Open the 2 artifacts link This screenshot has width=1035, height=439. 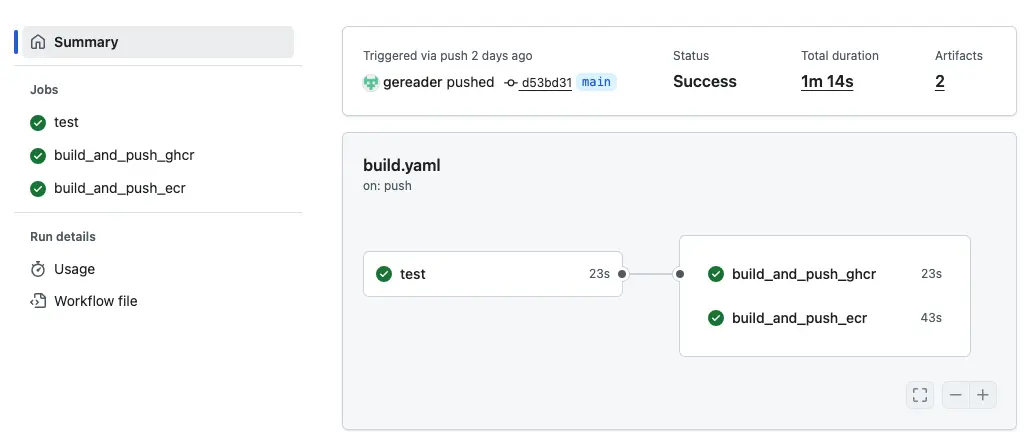click(x=940, y=82)
